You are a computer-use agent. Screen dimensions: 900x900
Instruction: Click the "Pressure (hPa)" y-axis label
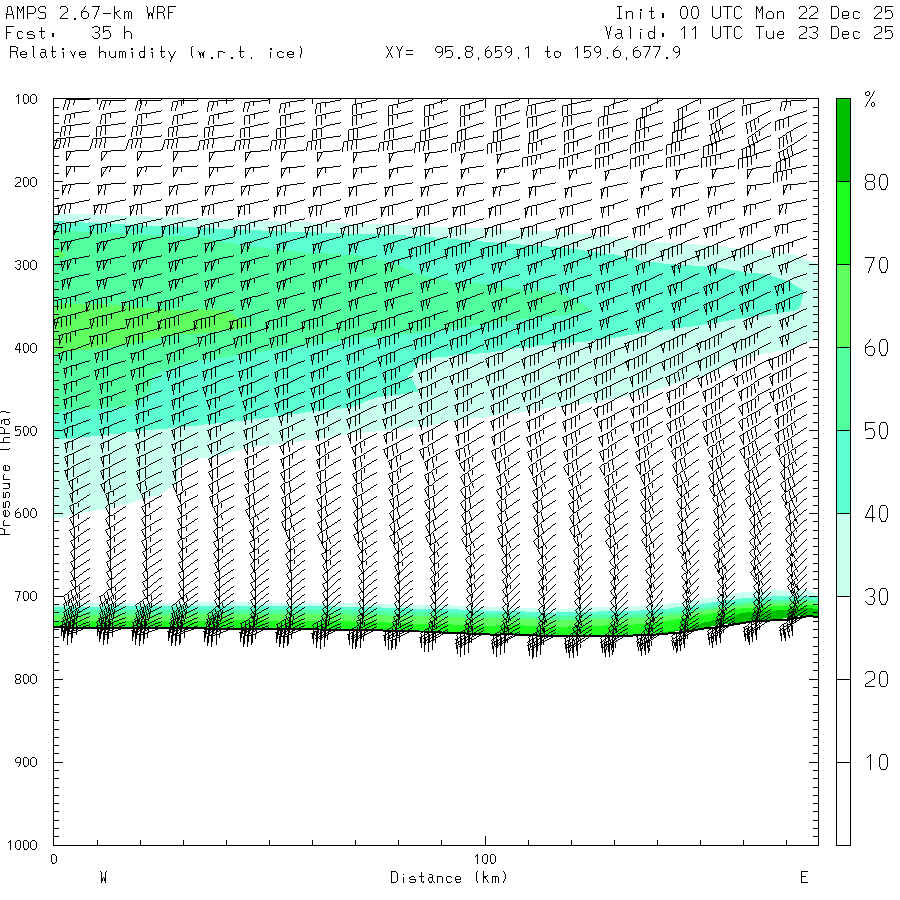tap(6, 471)
